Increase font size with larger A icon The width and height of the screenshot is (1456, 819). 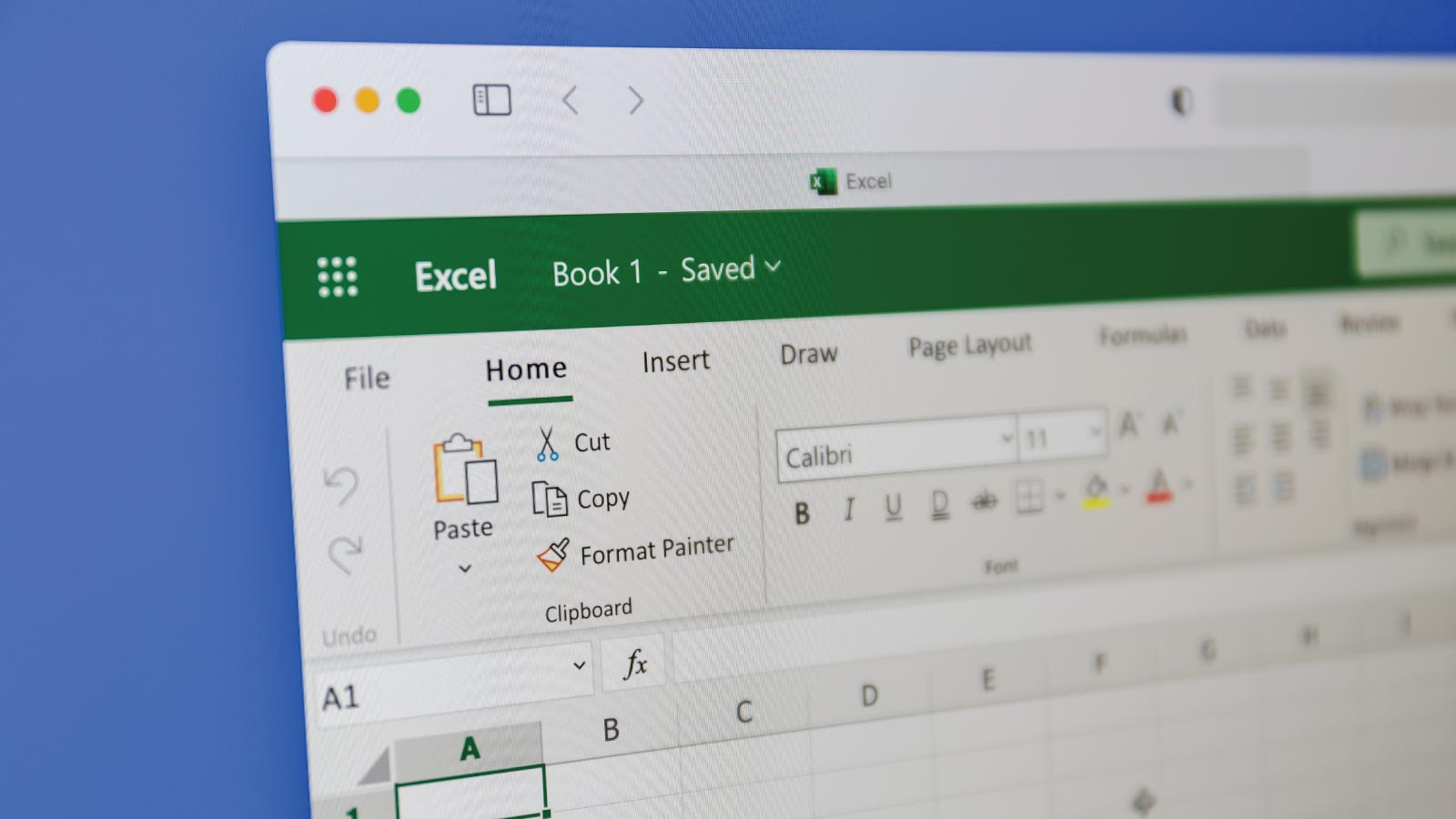click(x=1129, y=424)
